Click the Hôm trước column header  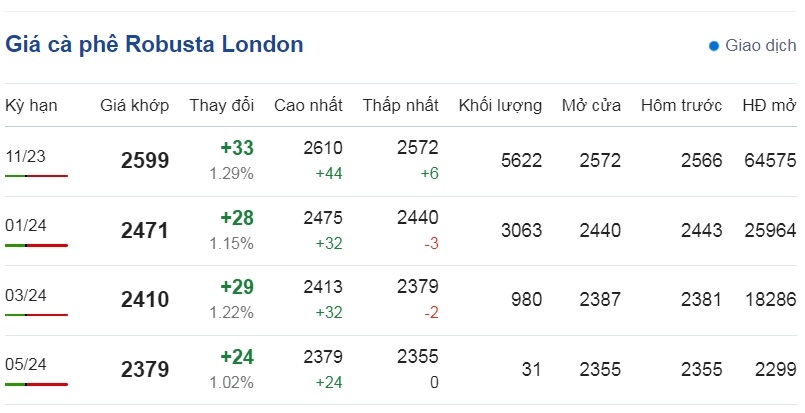click(681, 105)
